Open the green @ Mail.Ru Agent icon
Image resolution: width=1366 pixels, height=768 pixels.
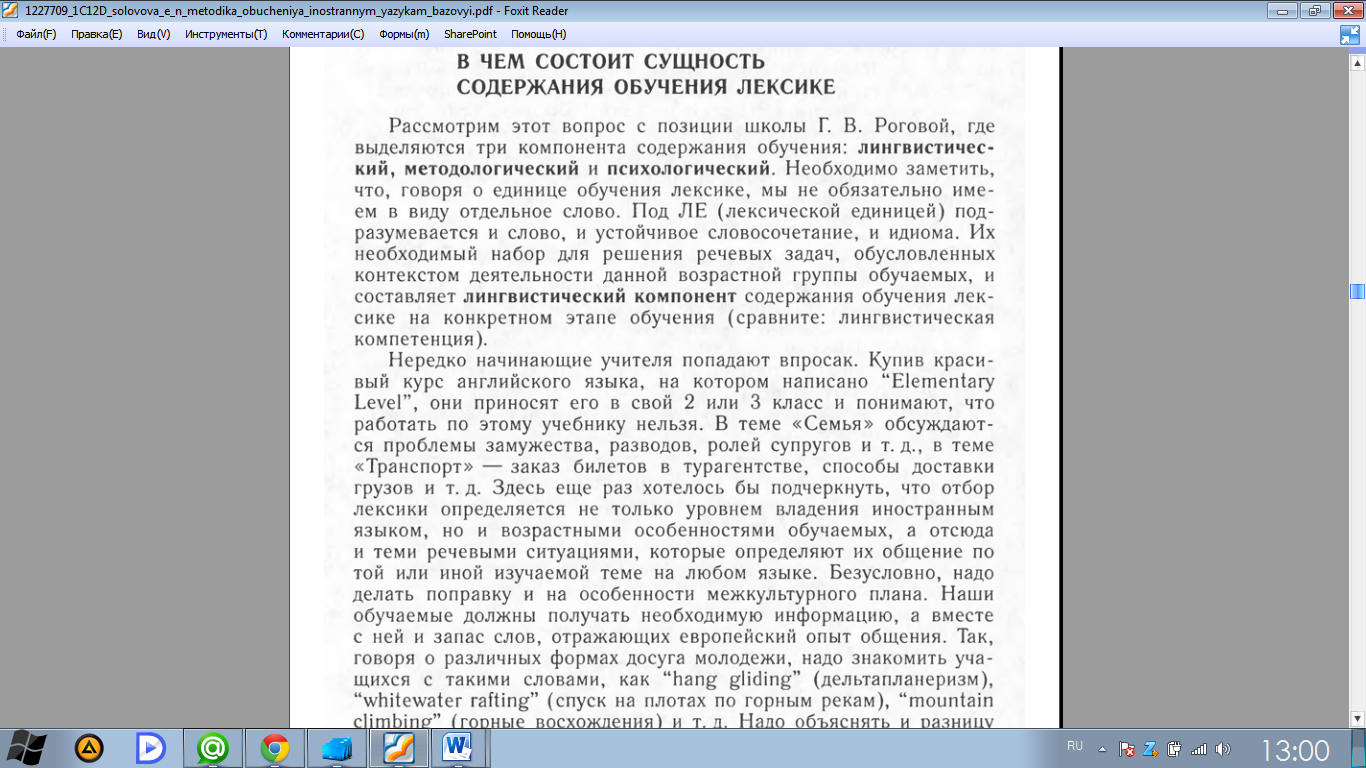[212, 748]
